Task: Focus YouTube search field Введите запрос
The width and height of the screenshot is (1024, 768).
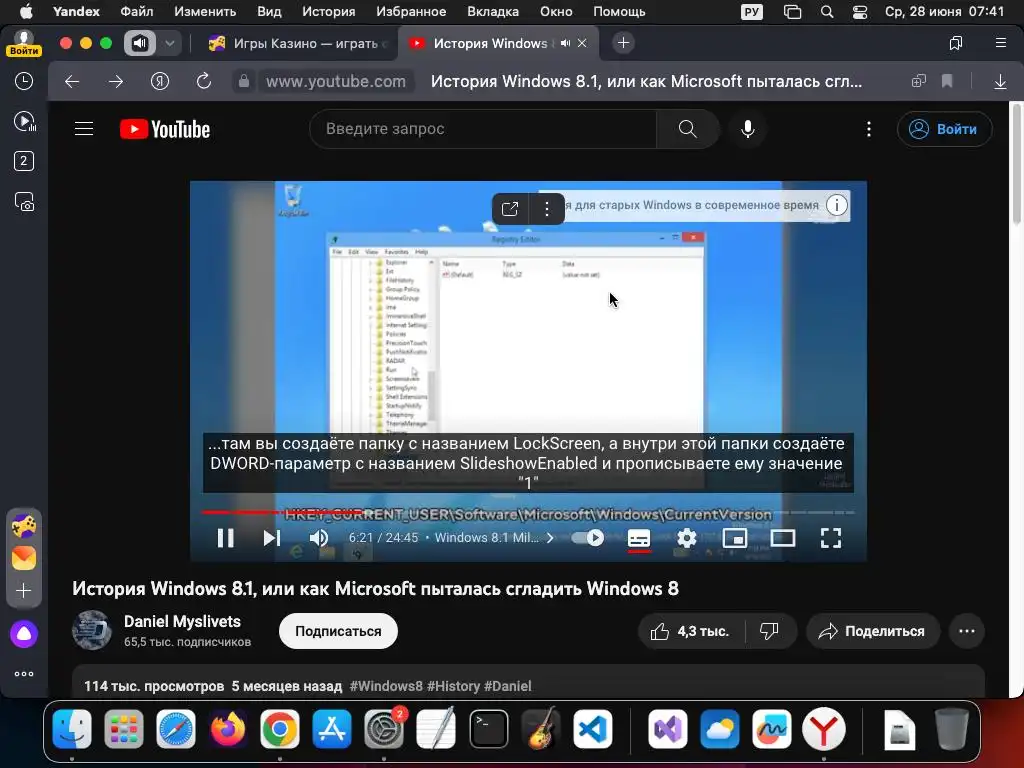Action: (483, 129)
